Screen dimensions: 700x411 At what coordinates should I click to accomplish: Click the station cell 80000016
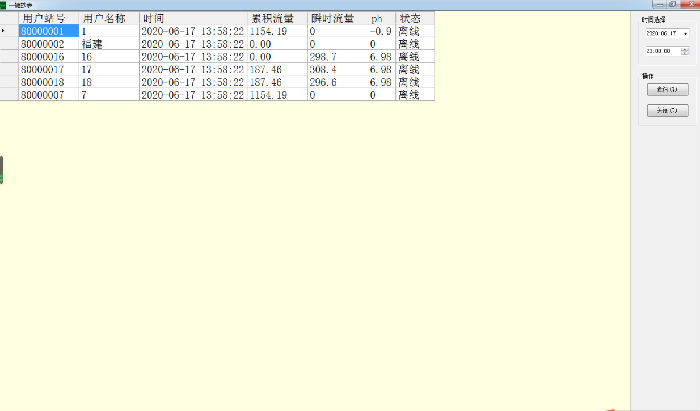tap(48, 57)
